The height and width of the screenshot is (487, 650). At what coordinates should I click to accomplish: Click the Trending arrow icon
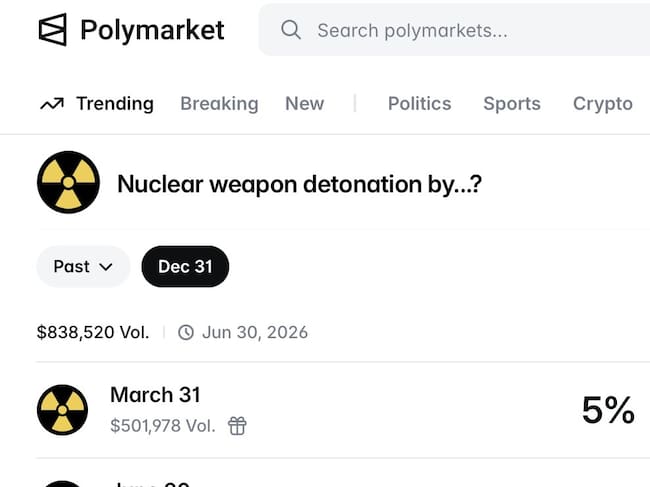[x=52, y=104]
